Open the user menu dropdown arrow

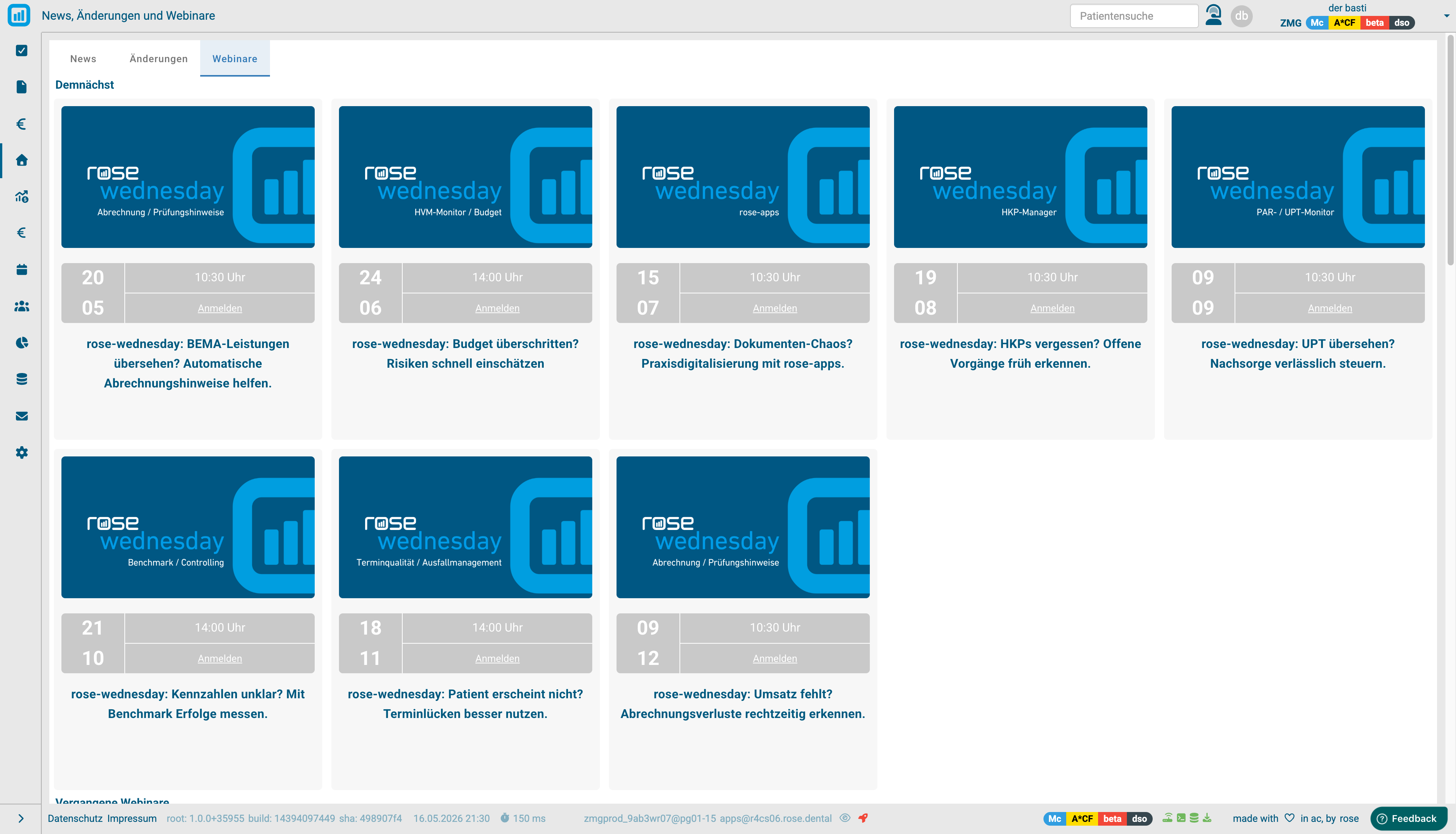[1446, 16]
